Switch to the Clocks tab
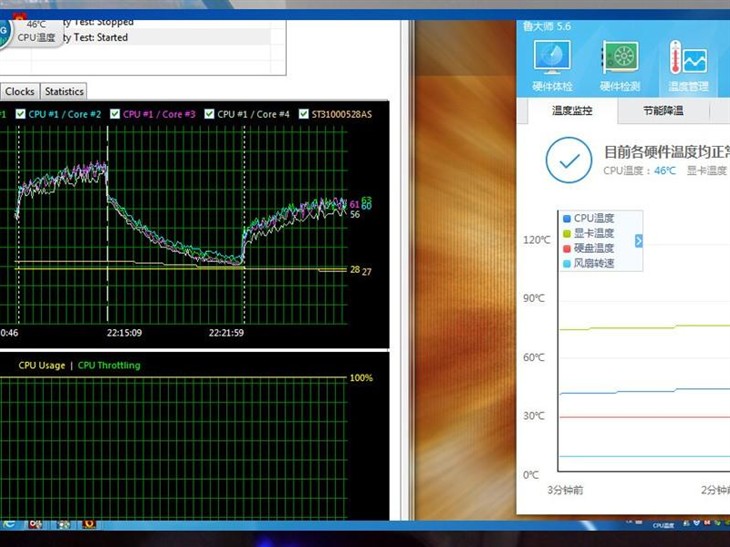The height and width of the screenshot is (547, 730). click(20, 91)
